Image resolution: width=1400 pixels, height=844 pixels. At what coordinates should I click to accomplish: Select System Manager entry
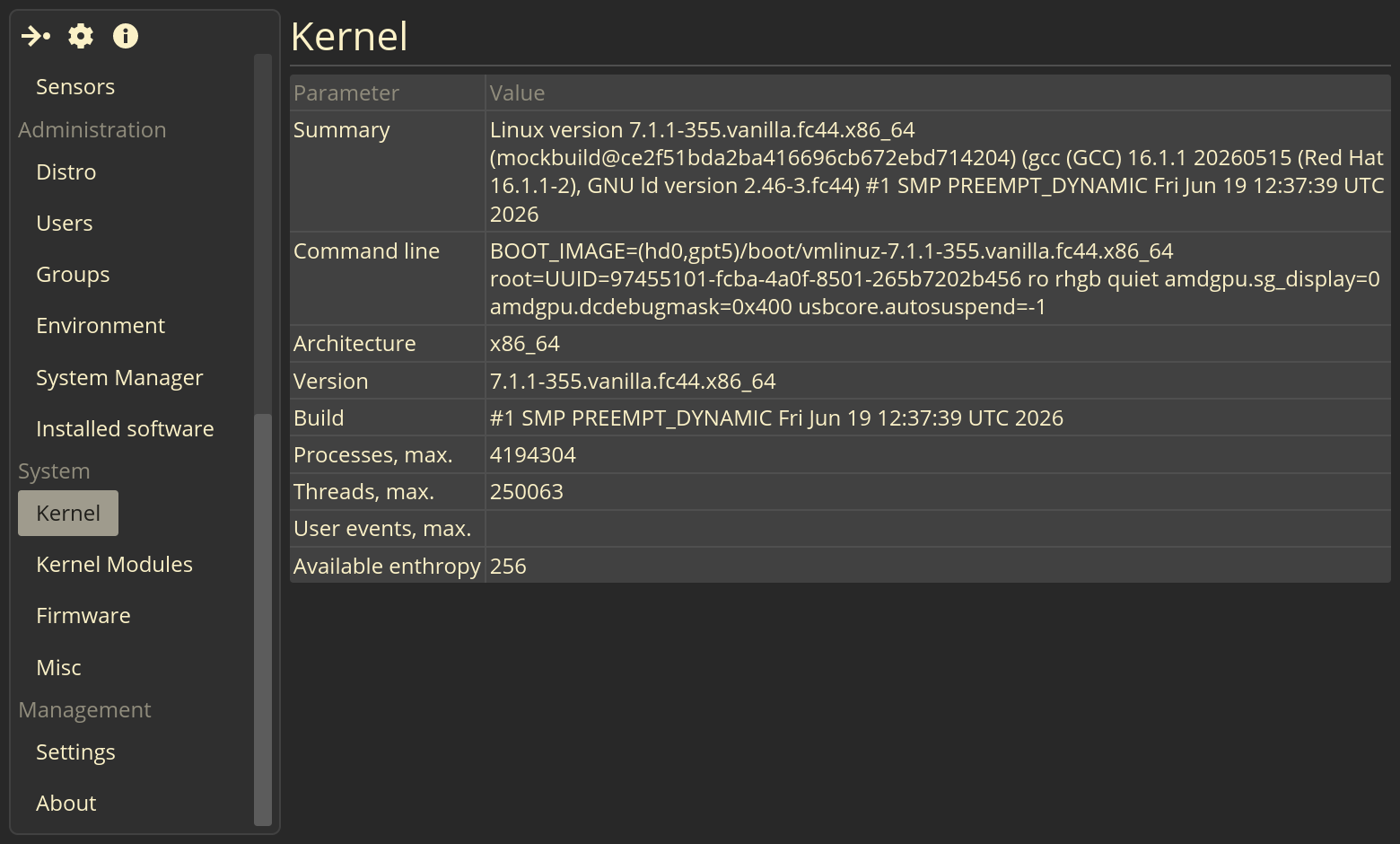119,378
